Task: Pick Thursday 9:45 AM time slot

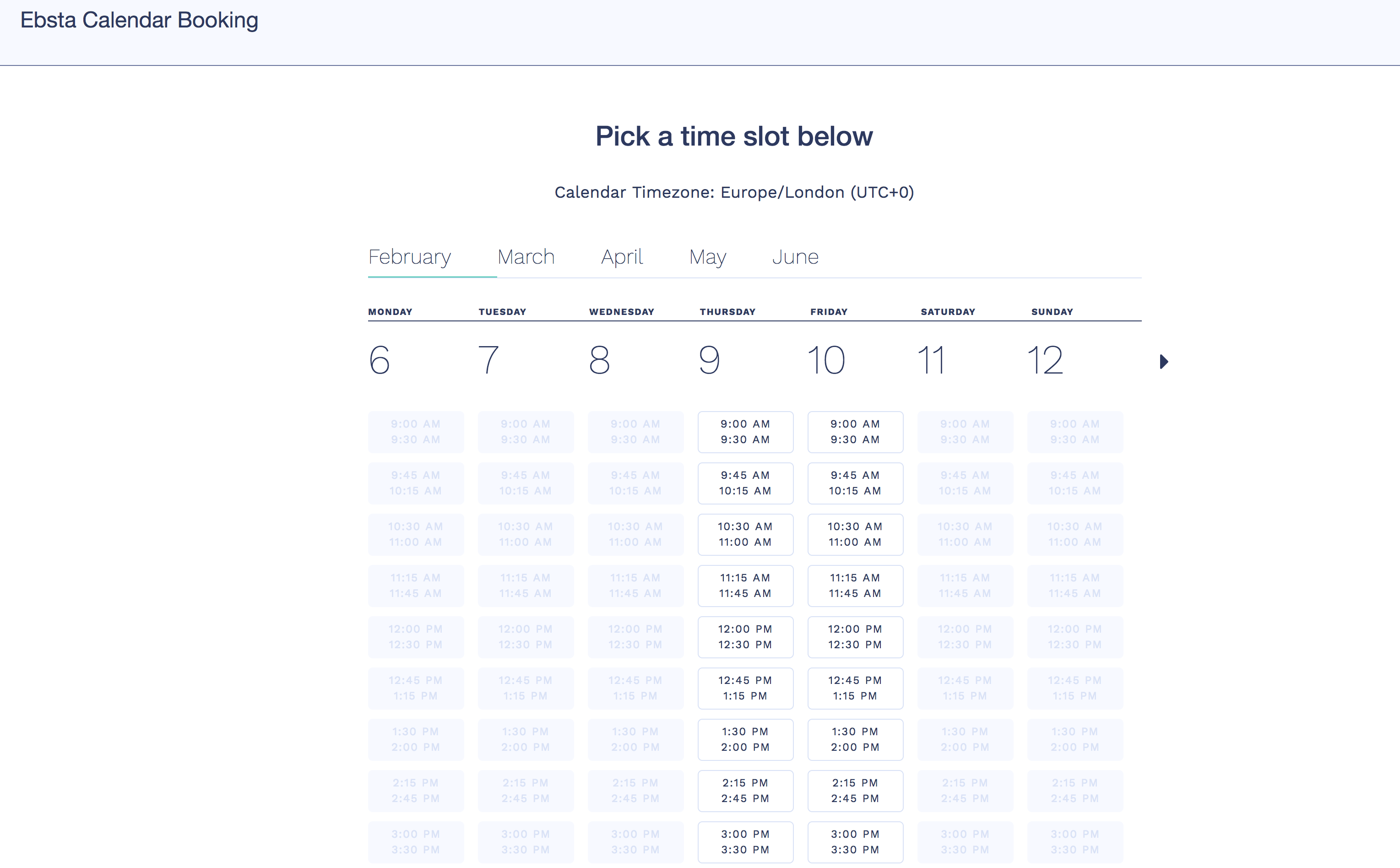Action: pos(745,483)
